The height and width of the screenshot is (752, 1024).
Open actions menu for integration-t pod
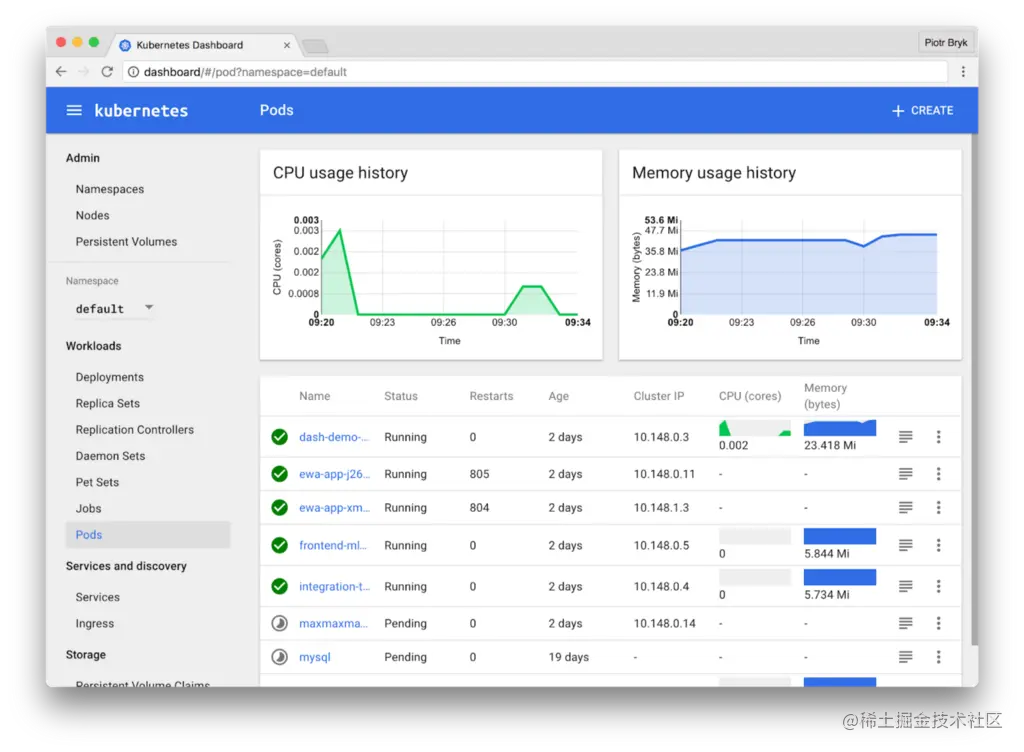938,586
